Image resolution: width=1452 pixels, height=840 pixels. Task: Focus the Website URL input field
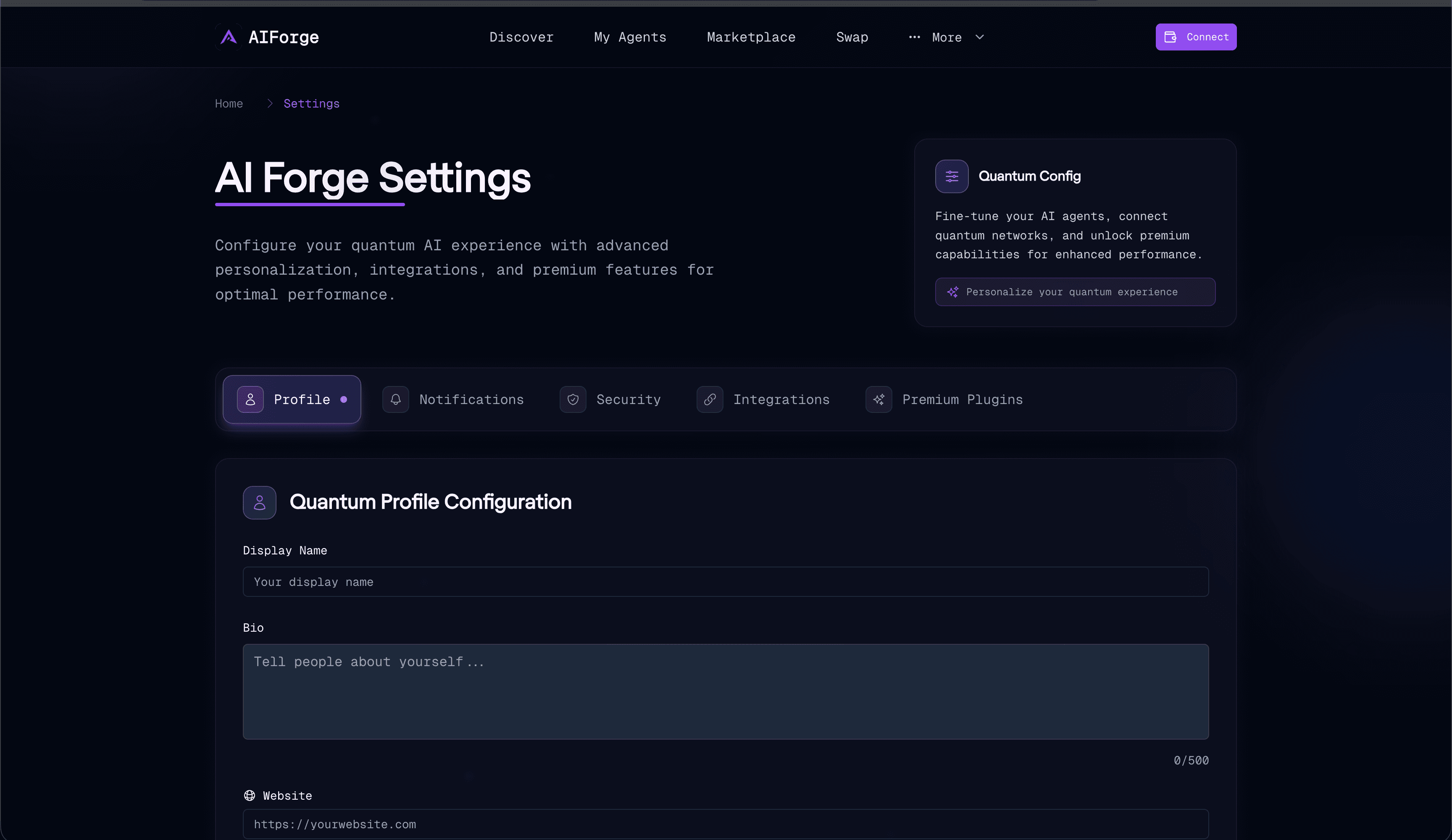click(726, 824)
